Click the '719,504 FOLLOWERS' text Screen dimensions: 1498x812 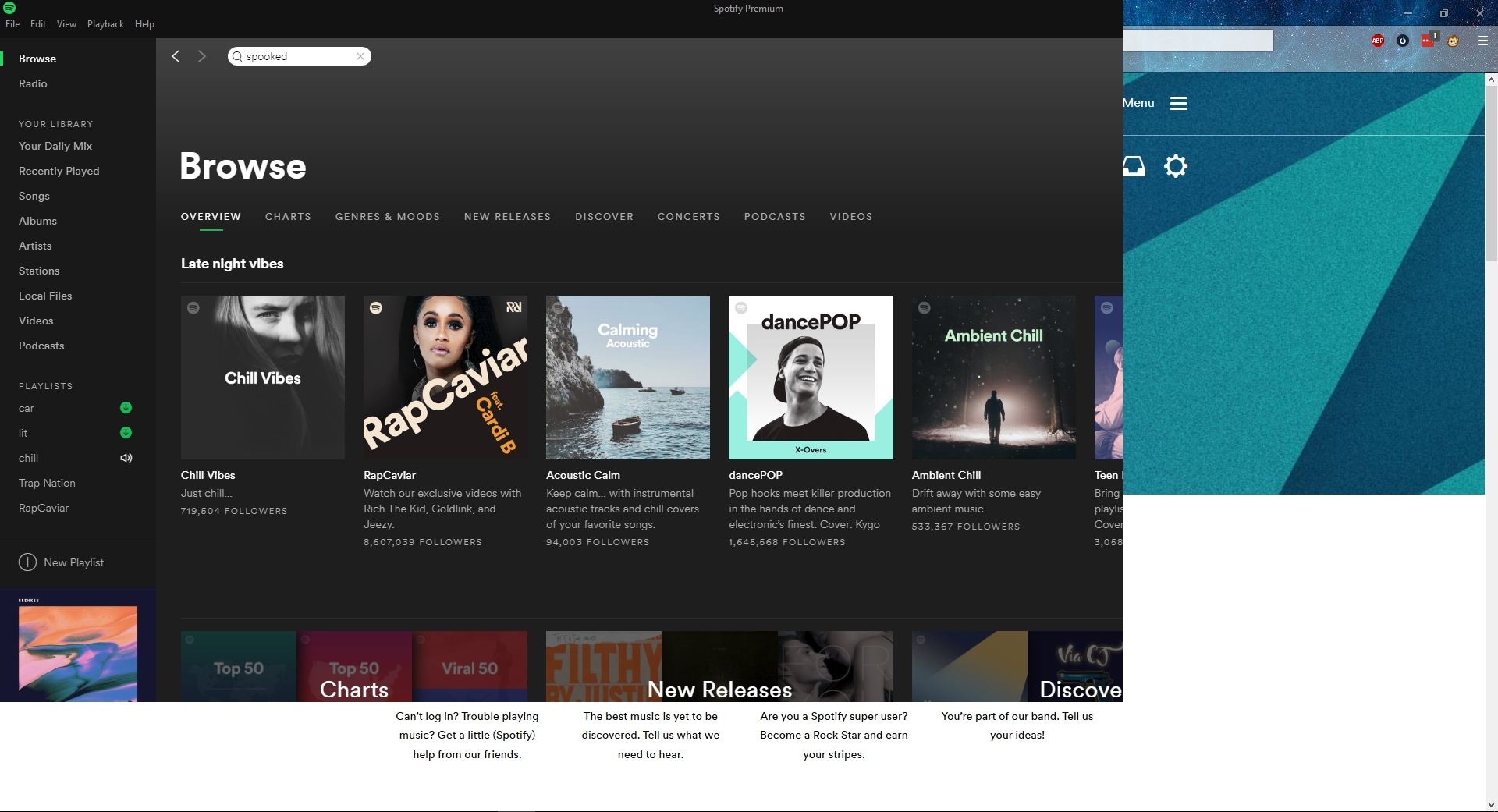click(234, 511)
